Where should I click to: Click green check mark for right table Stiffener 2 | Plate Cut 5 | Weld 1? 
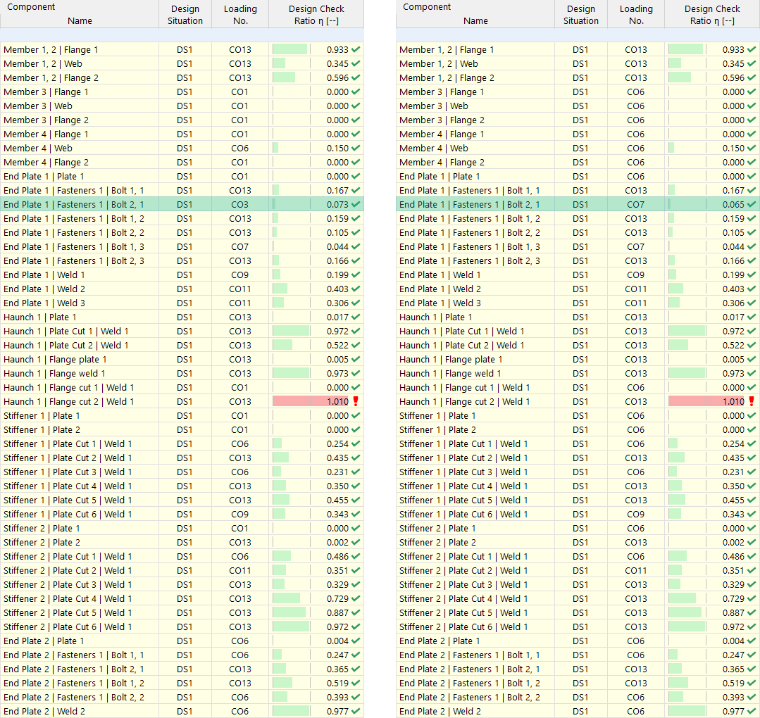coord(752,613)
